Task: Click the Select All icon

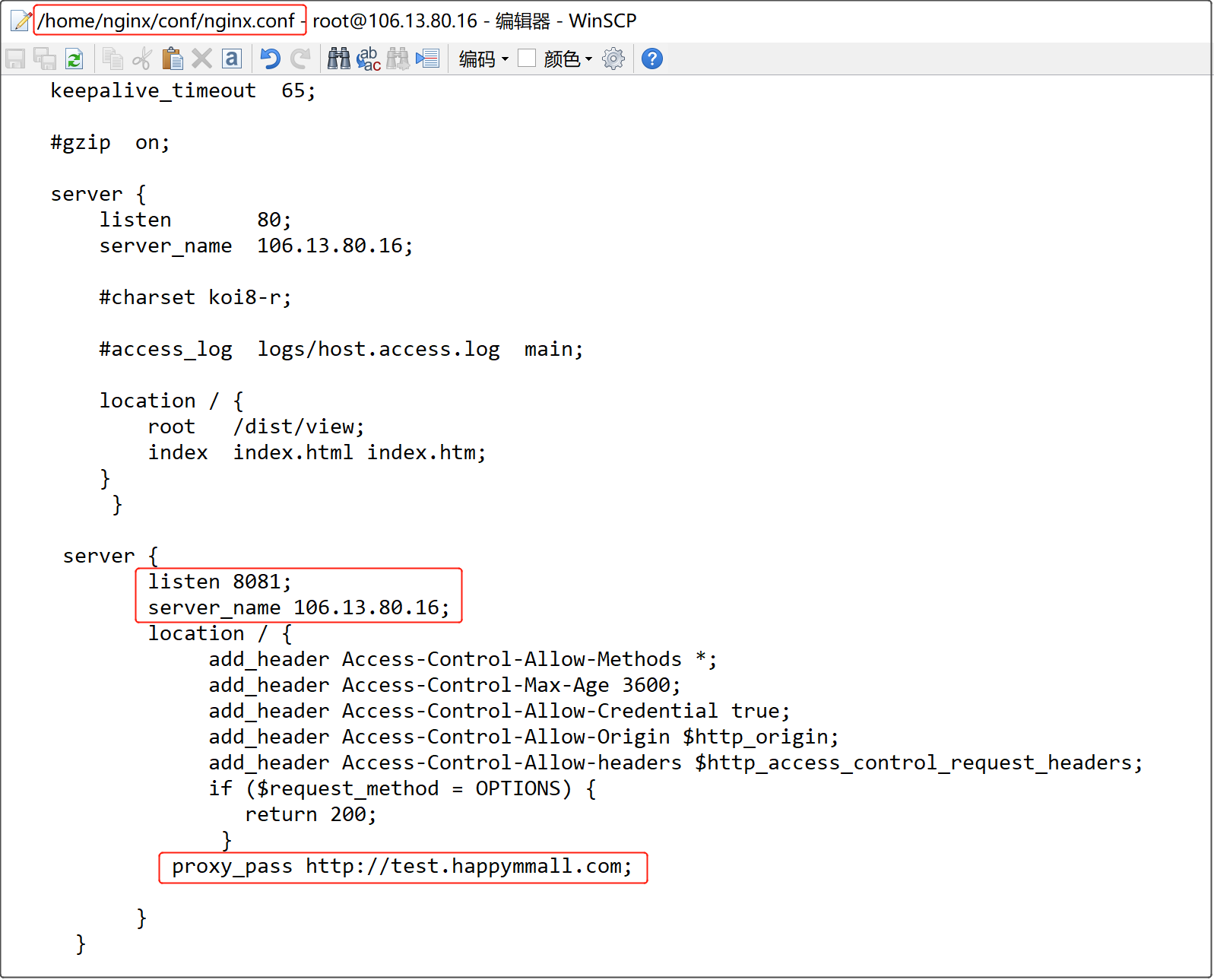Action: [232, 59]
